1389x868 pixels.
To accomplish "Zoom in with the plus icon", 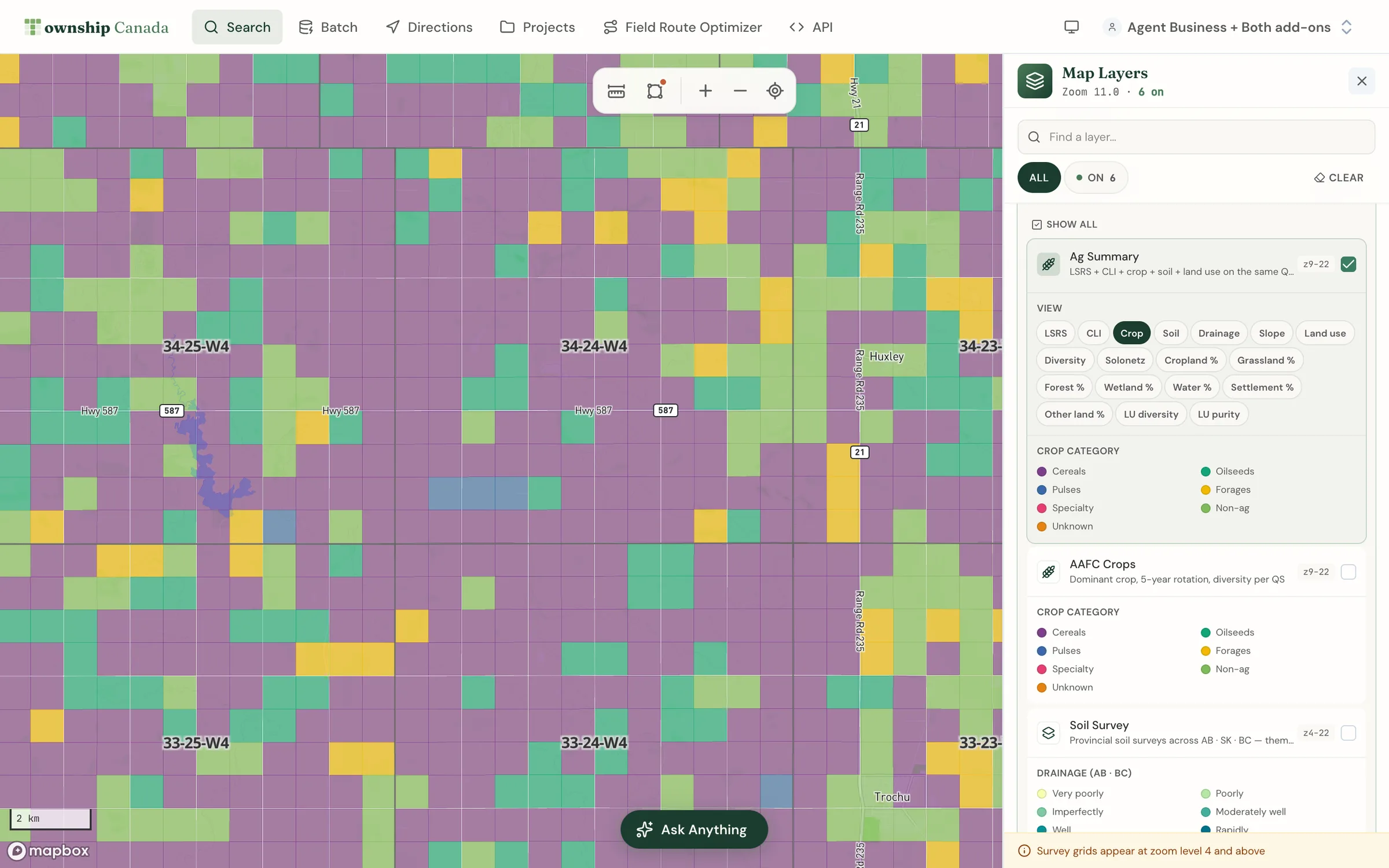I will [x=705, y=91].
